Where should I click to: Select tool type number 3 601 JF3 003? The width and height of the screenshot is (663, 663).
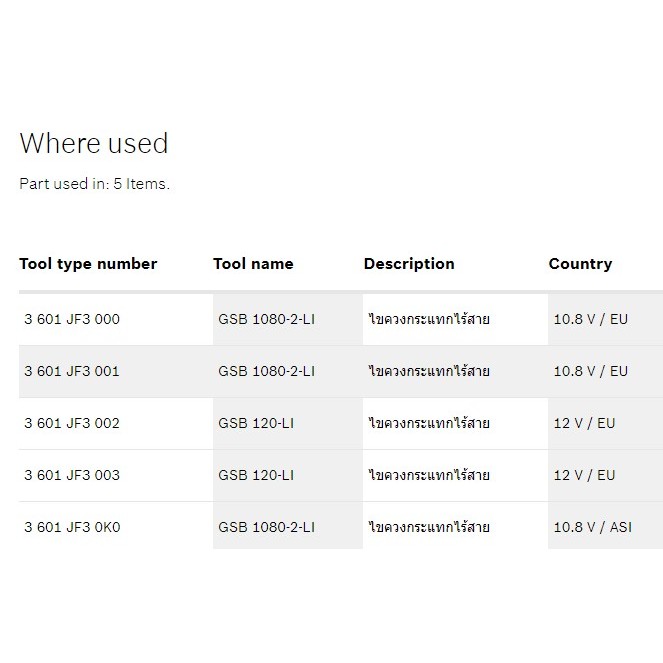coord(72,475)
